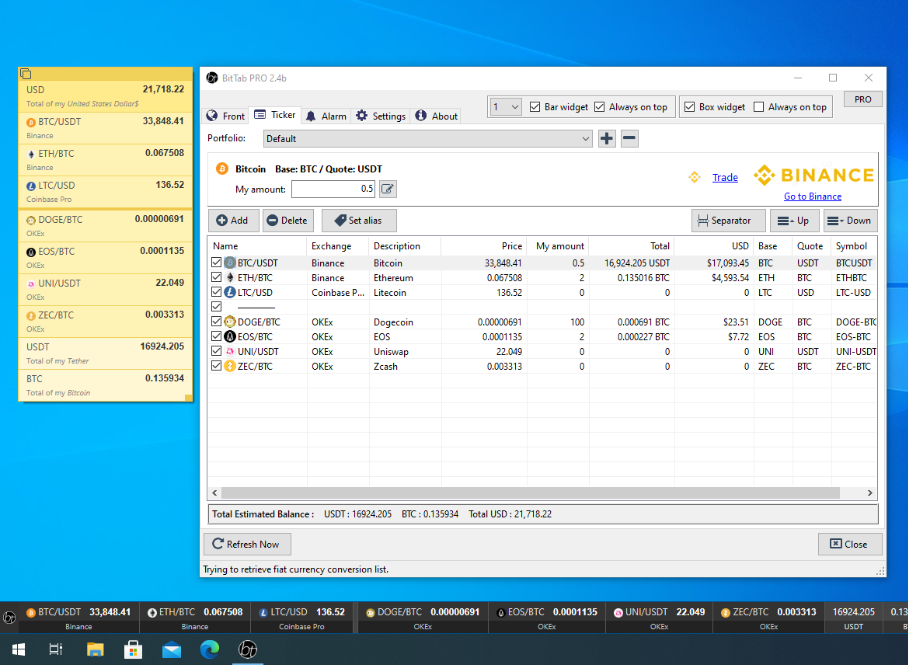Add a new portfolio with plus icon
The image size is (908, 665).
tap(606, 138)
